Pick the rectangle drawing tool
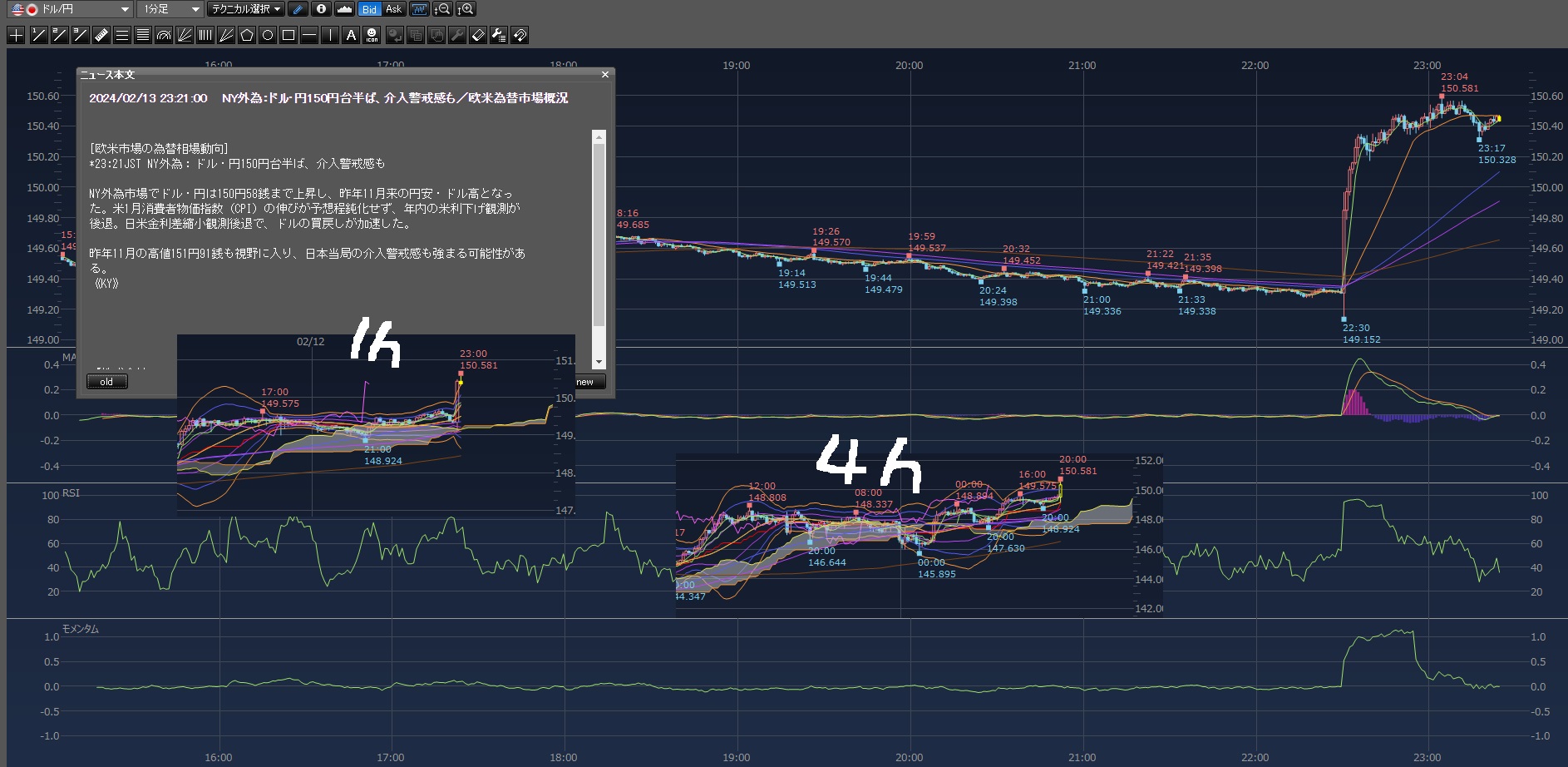1568x767 pixels. (288, 35)
